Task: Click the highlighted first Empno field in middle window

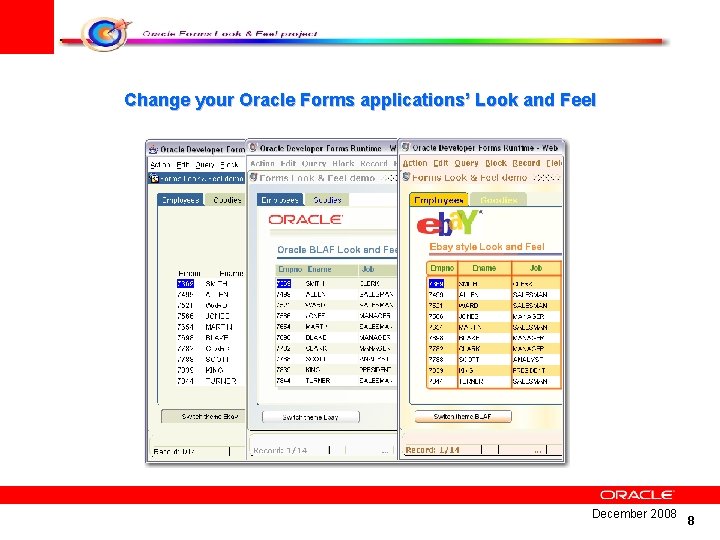Action: click(284, 284)
